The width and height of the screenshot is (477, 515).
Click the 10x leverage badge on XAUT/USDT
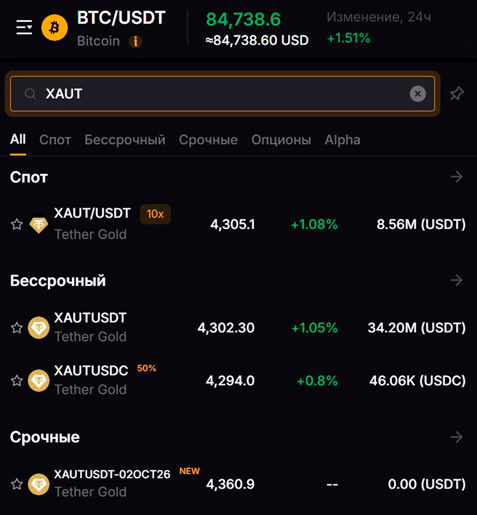155,214
